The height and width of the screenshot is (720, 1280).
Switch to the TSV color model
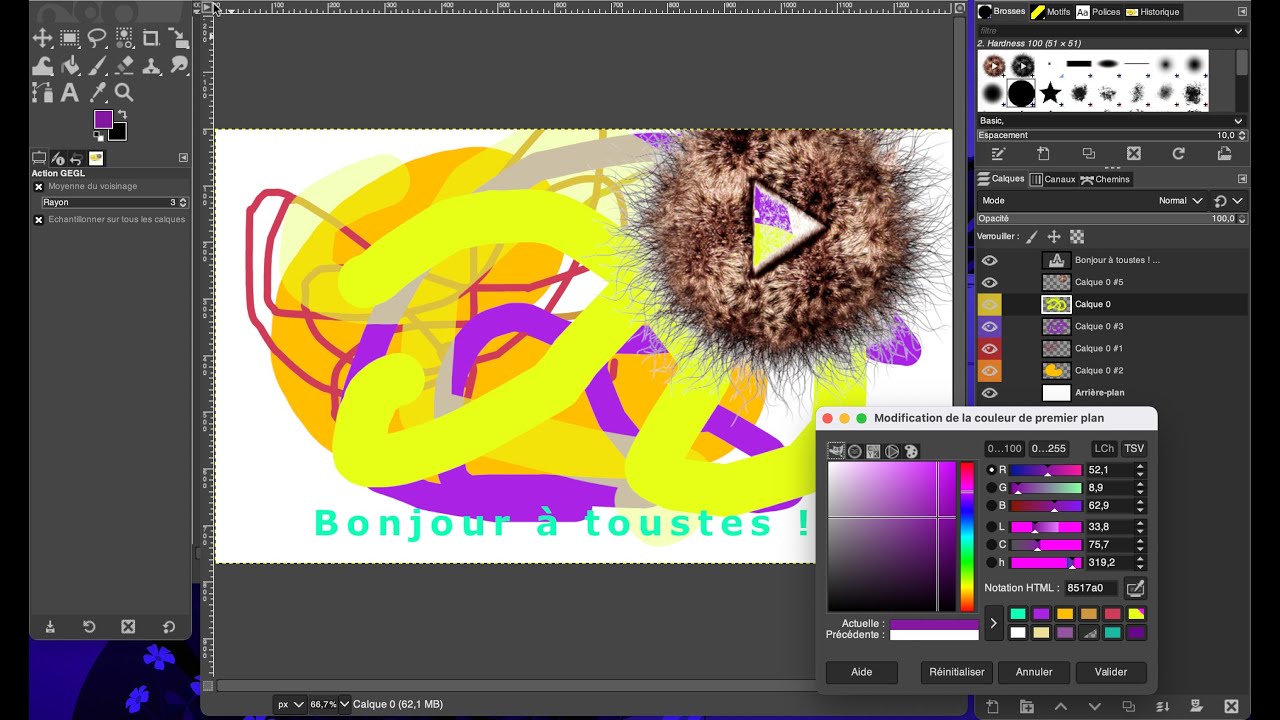[x=1134, y=449]
